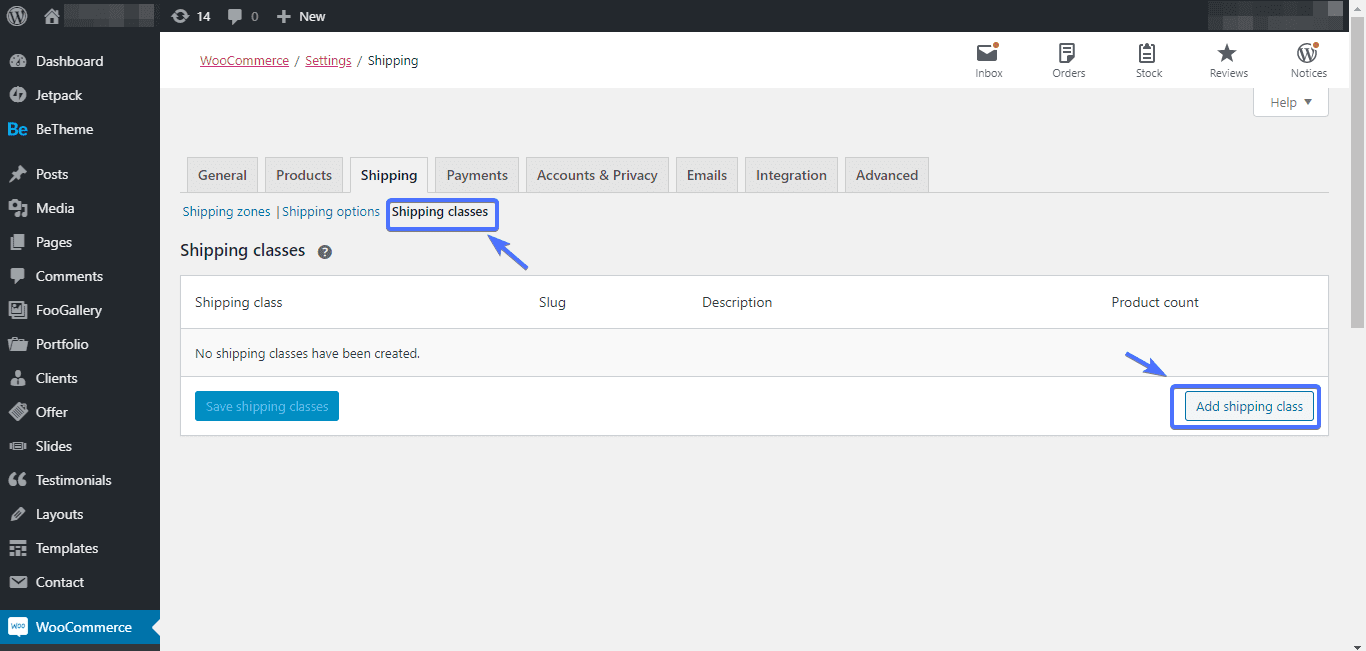1366x651 pixels.
Task: Switch to the Payments settings tab
Action: click(x=477, y=175)
